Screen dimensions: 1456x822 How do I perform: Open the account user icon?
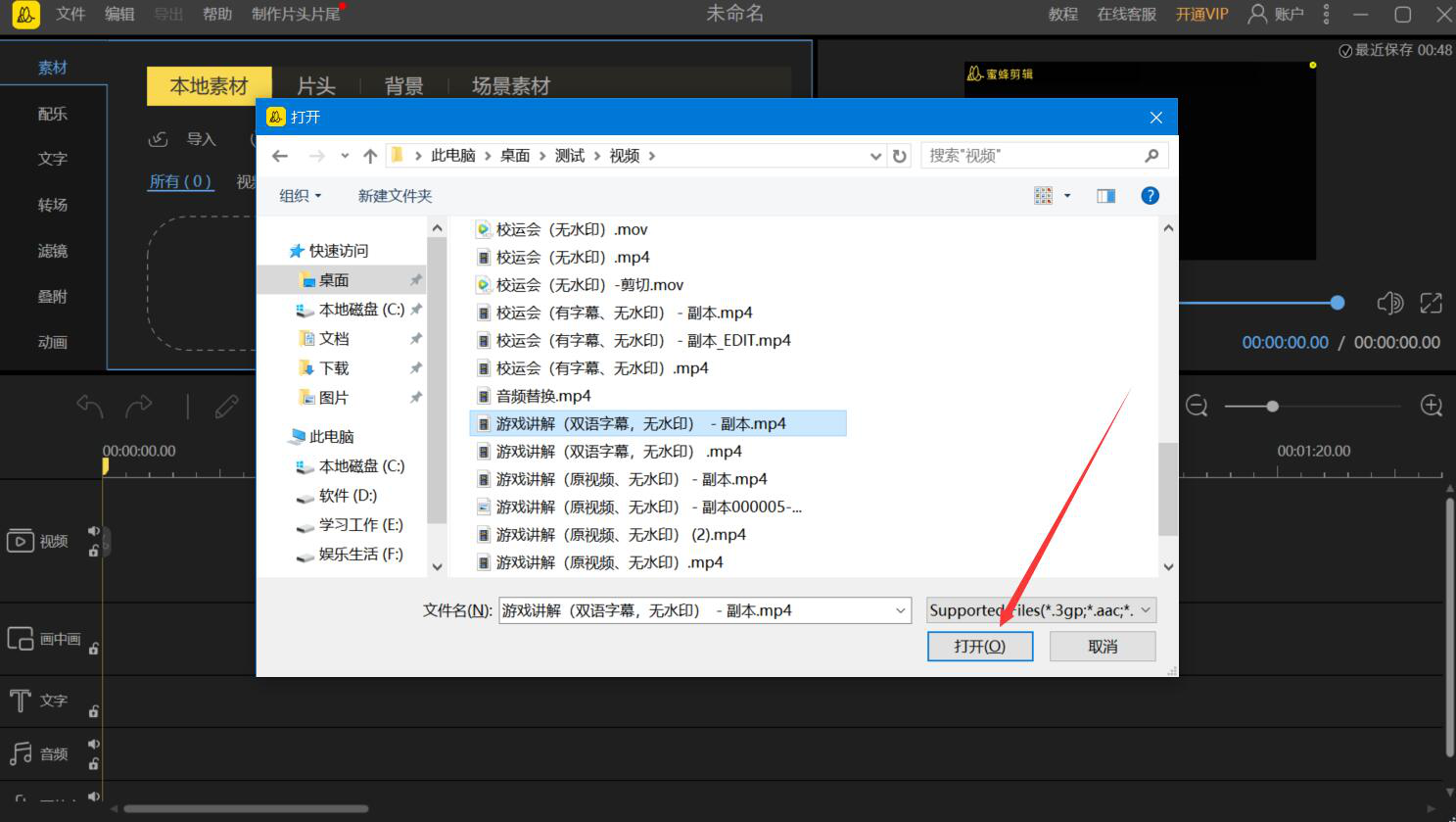(x=1258, y=14)
